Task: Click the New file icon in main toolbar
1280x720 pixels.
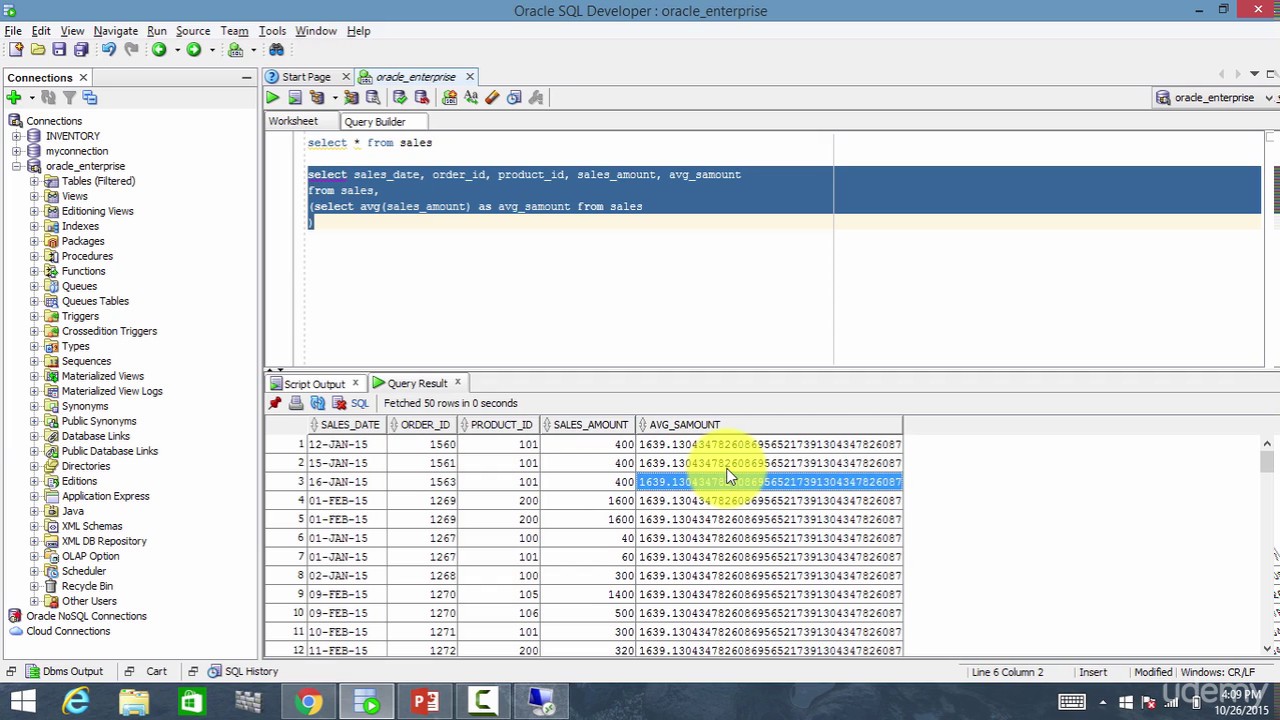Action: click(x=16, y=49)
